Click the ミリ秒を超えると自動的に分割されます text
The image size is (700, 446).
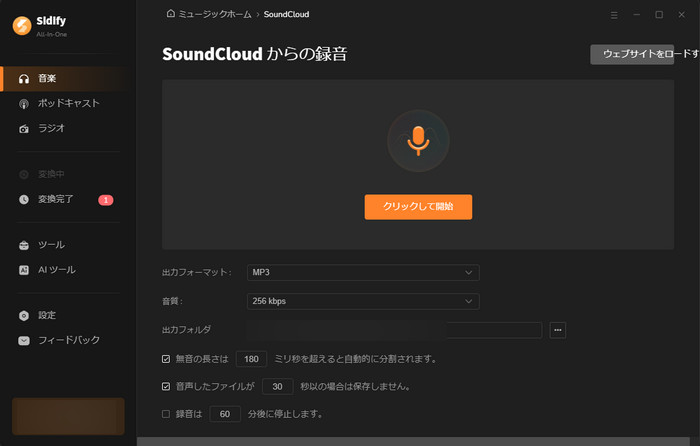pyautogui.click(x=355, y=359)
